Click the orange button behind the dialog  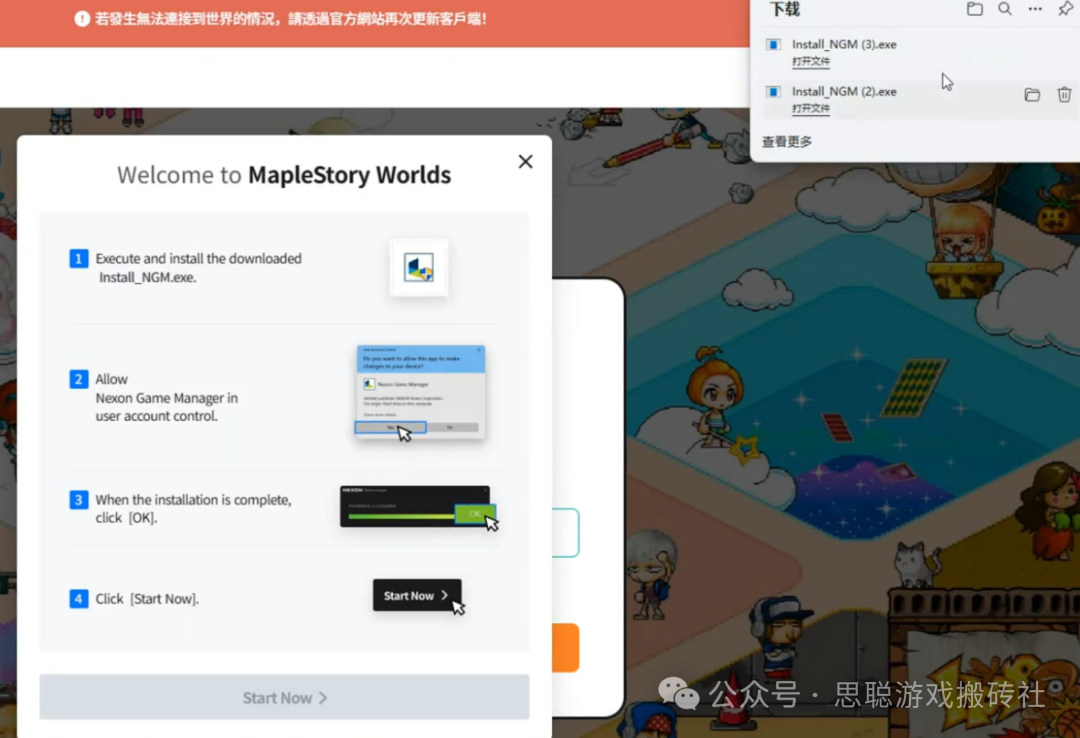coord(565,647)
